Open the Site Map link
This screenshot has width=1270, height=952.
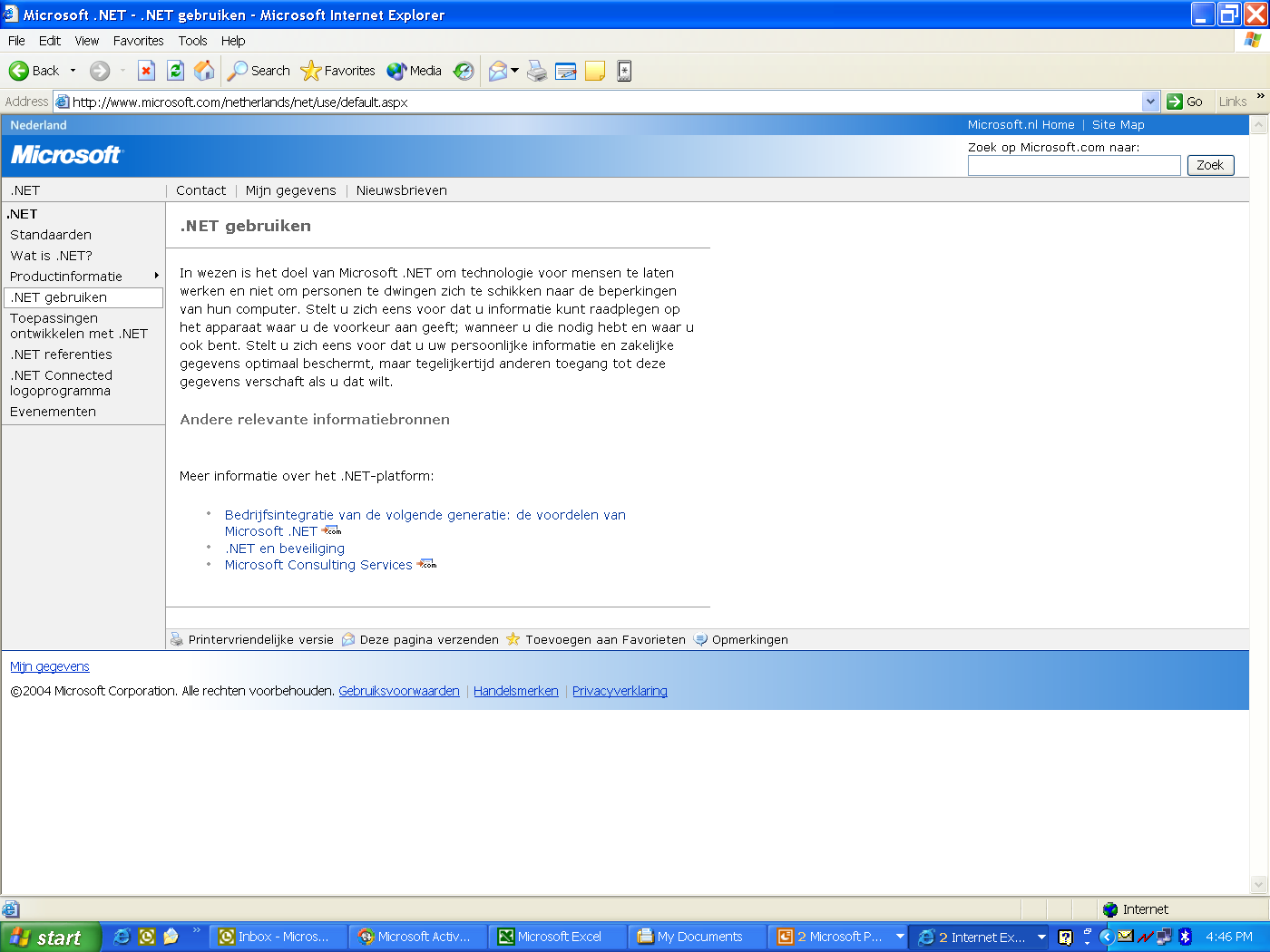1118,125
